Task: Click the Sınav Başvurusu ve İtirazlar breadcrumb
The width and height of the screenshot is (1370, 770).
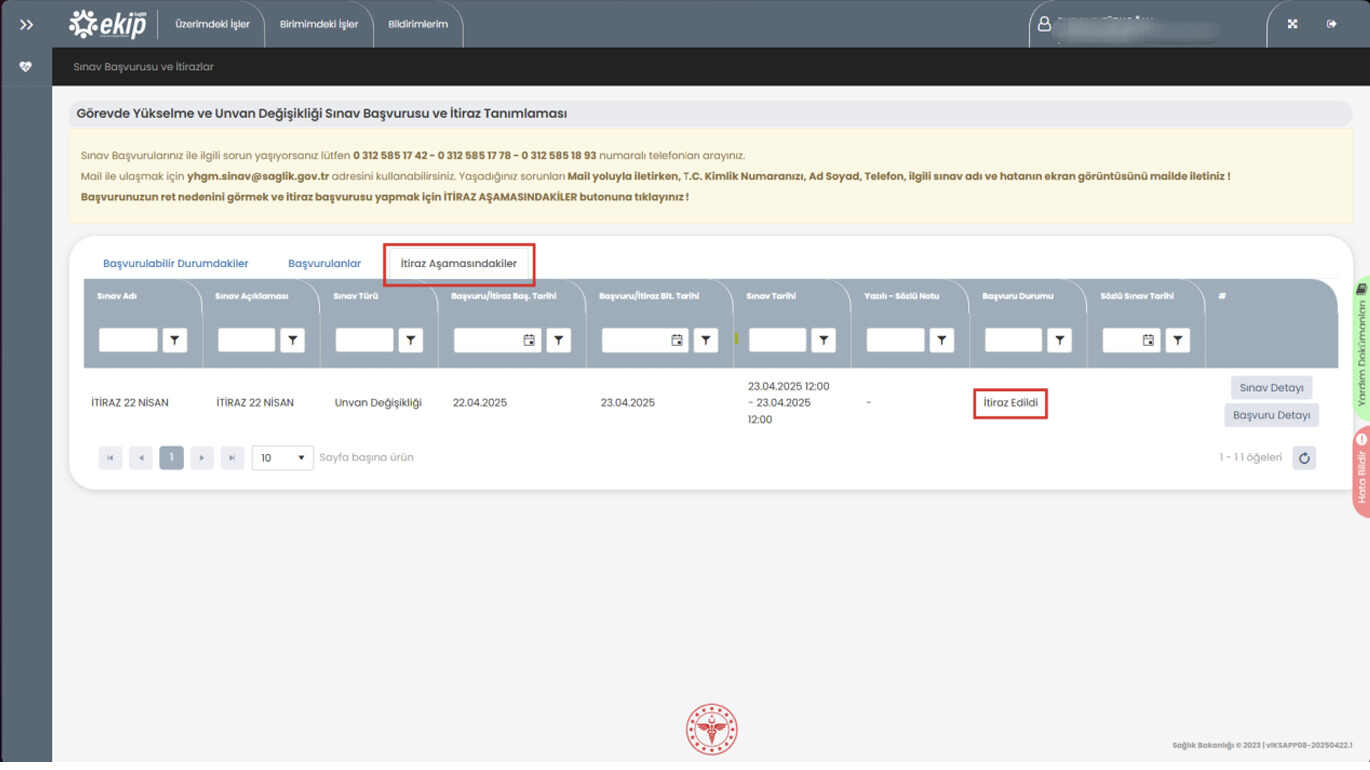Action: pos(143,67)
